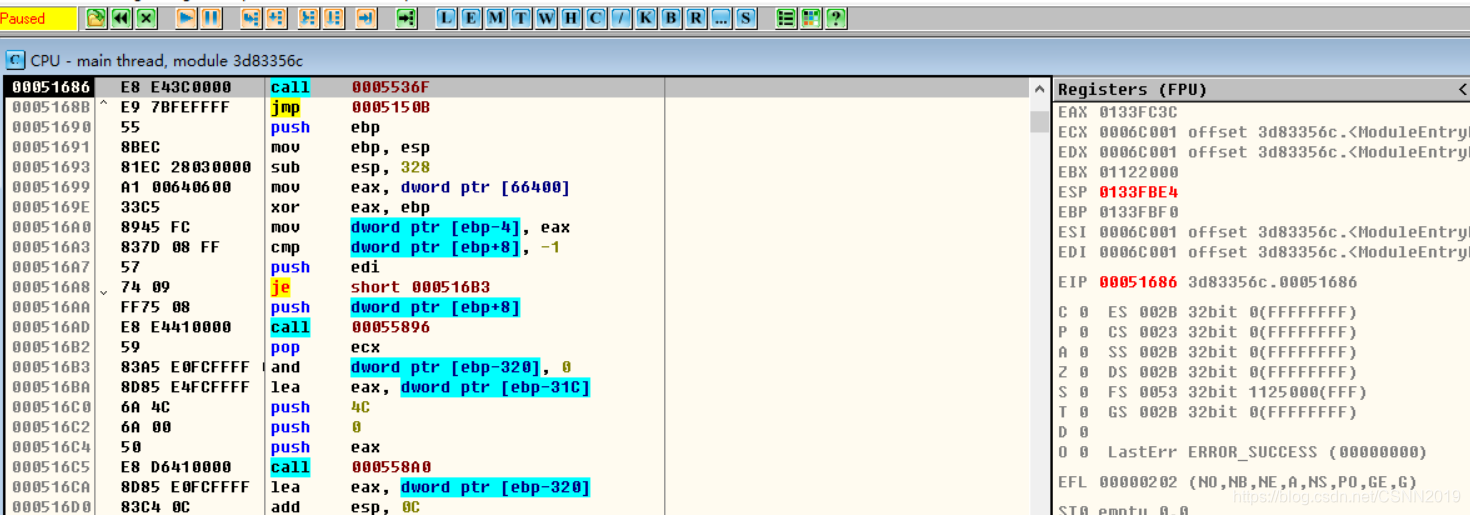The image size is (1470, 515).
Task: Toggle the C carry flag value
Action: [x=1083, y=312]
